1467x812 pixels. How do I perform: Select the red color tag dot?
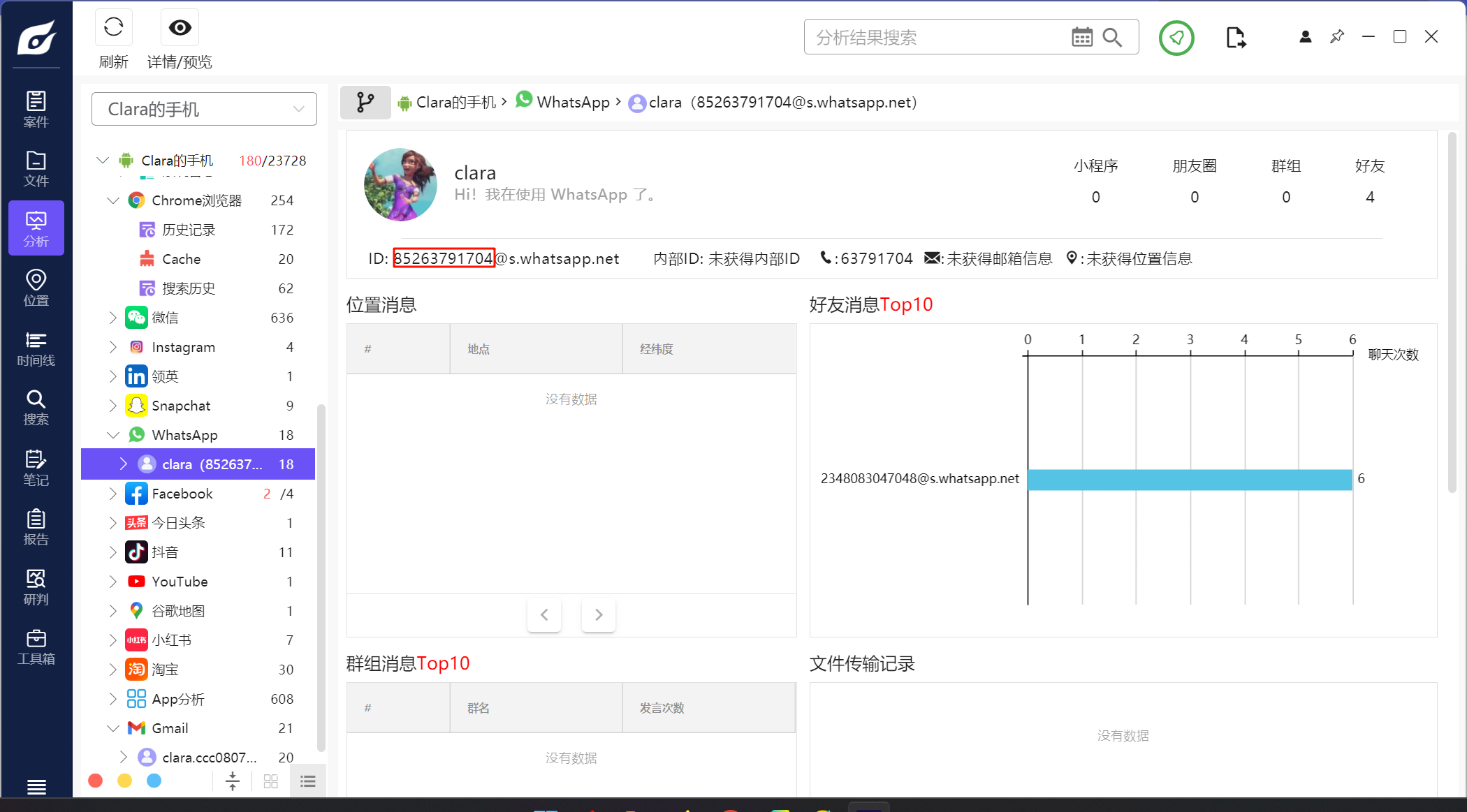point(96,781)
